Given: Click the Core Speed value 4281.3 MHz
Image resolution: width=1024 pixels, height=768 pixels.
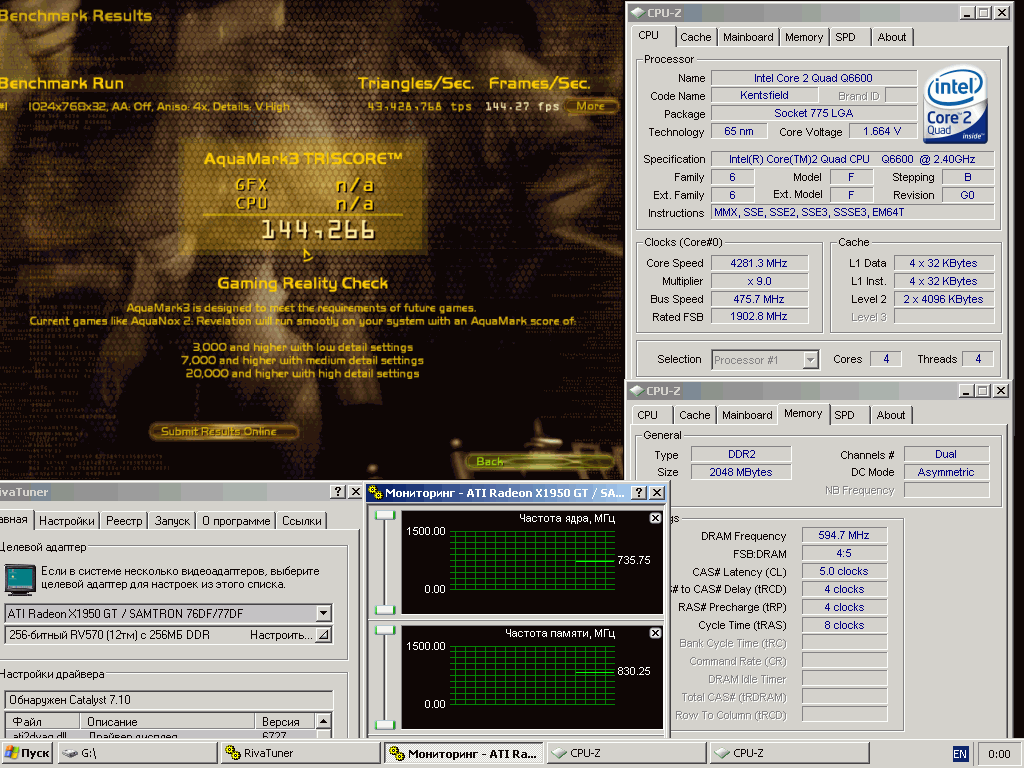Looking at the screenshot, I should click(x=759, y=263).
